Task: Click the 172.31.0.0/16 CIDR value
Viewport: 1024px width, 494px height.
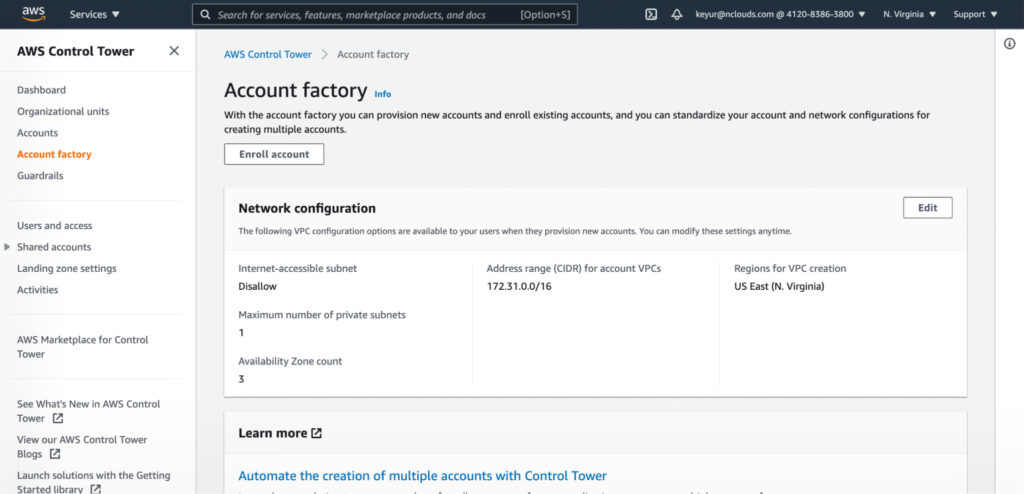Action: (x=519, y=286)
